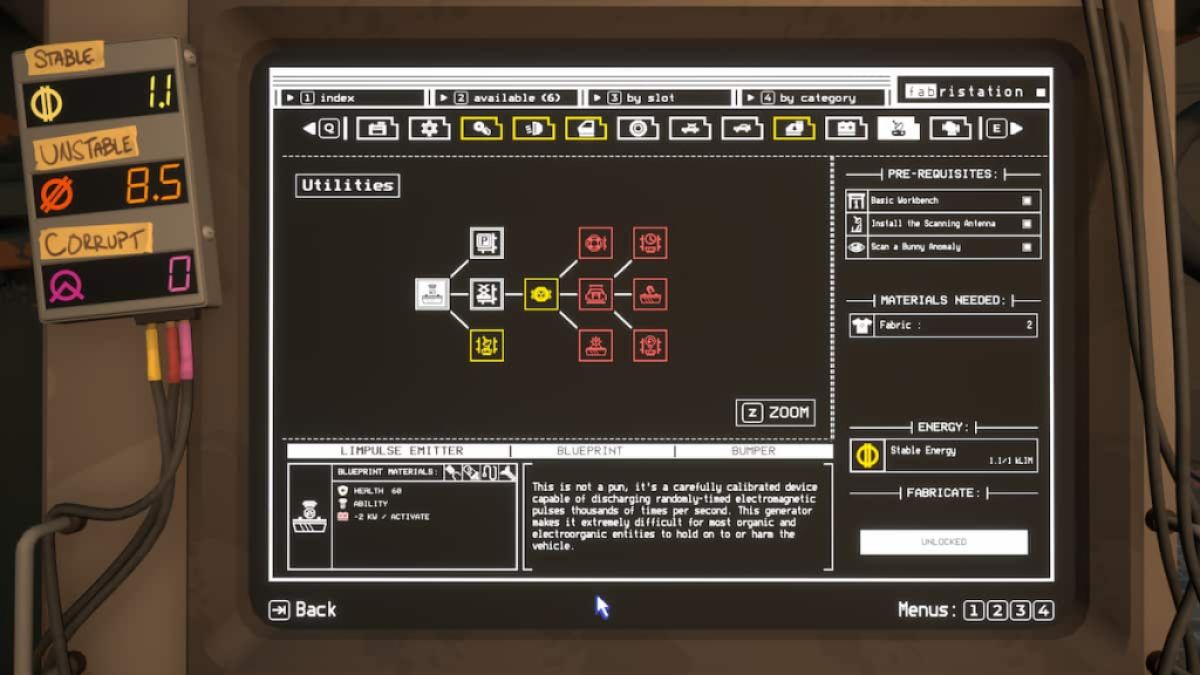Click the Back button

[303, 609]
